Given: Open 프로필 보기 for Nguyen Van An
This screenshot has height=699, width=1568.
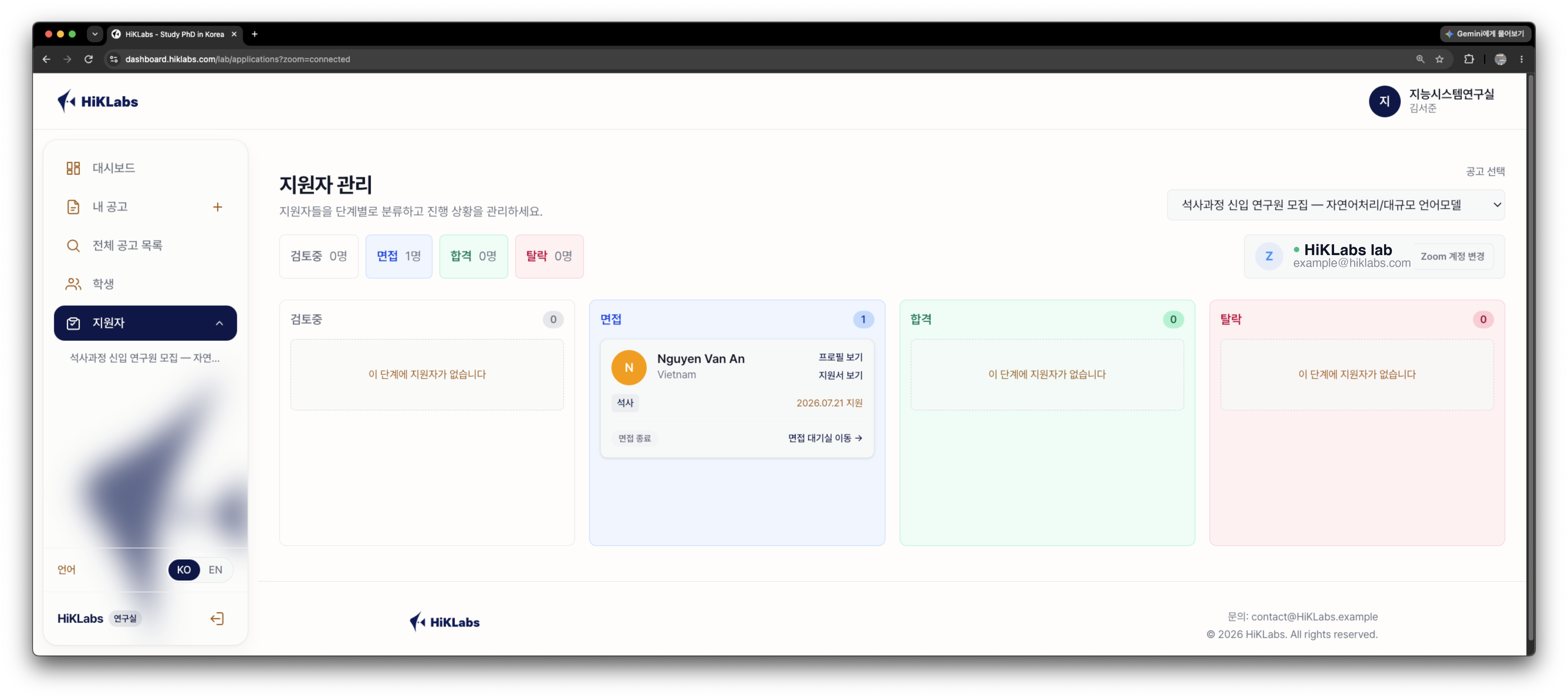Looking at the screenshot, I should pos(840,357).
